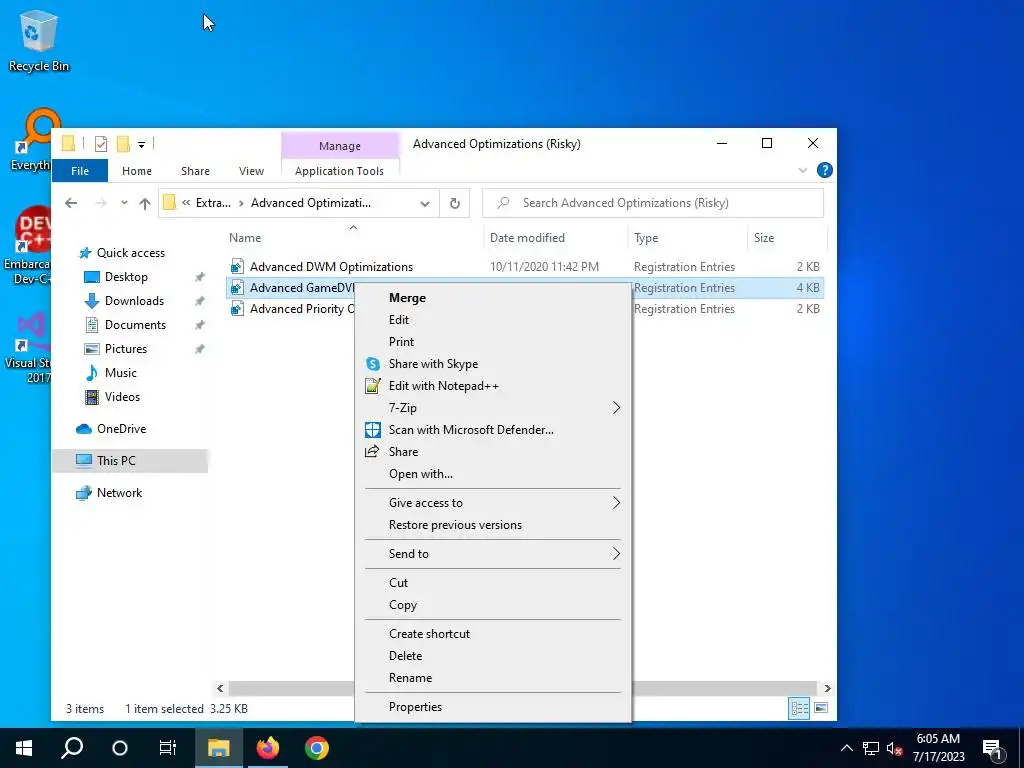Viewport: 1024px width, 768px height.
Task: Click the muted volume tray icon
Action: (x=894, y=748)
